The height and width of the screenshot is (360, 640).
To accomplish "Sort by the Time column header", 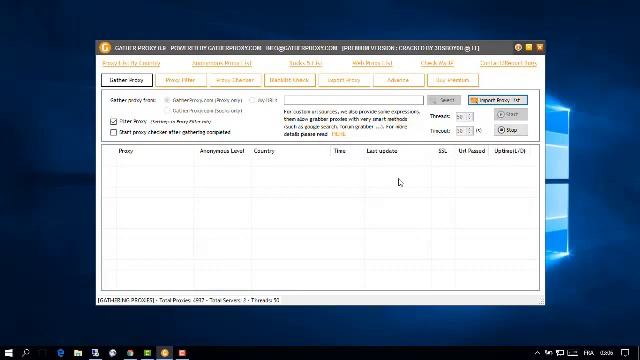I will tap(340, 151).
